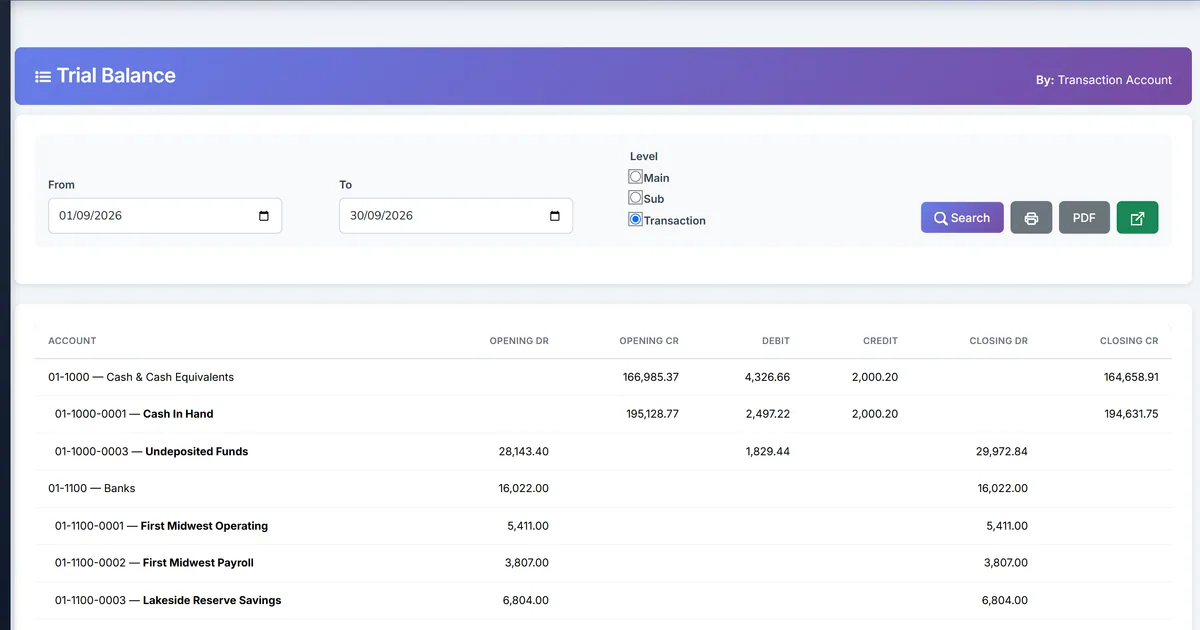
Task: Click the OPENING DR column header
Action: click(x=519, y=341)
